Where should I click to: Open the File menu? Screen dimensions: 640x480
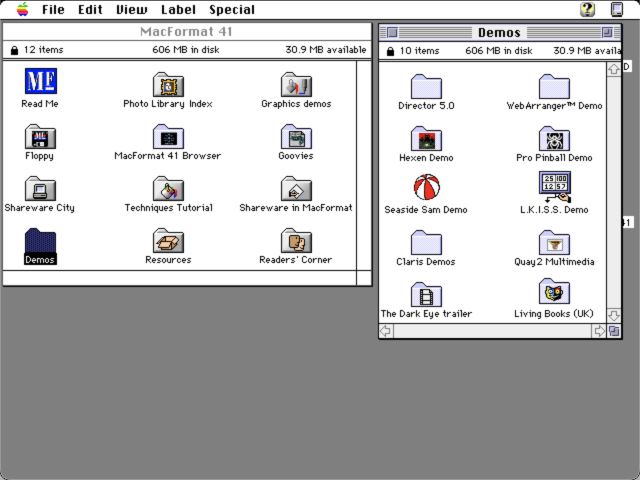pyautogui.click(x=53, y=9)
